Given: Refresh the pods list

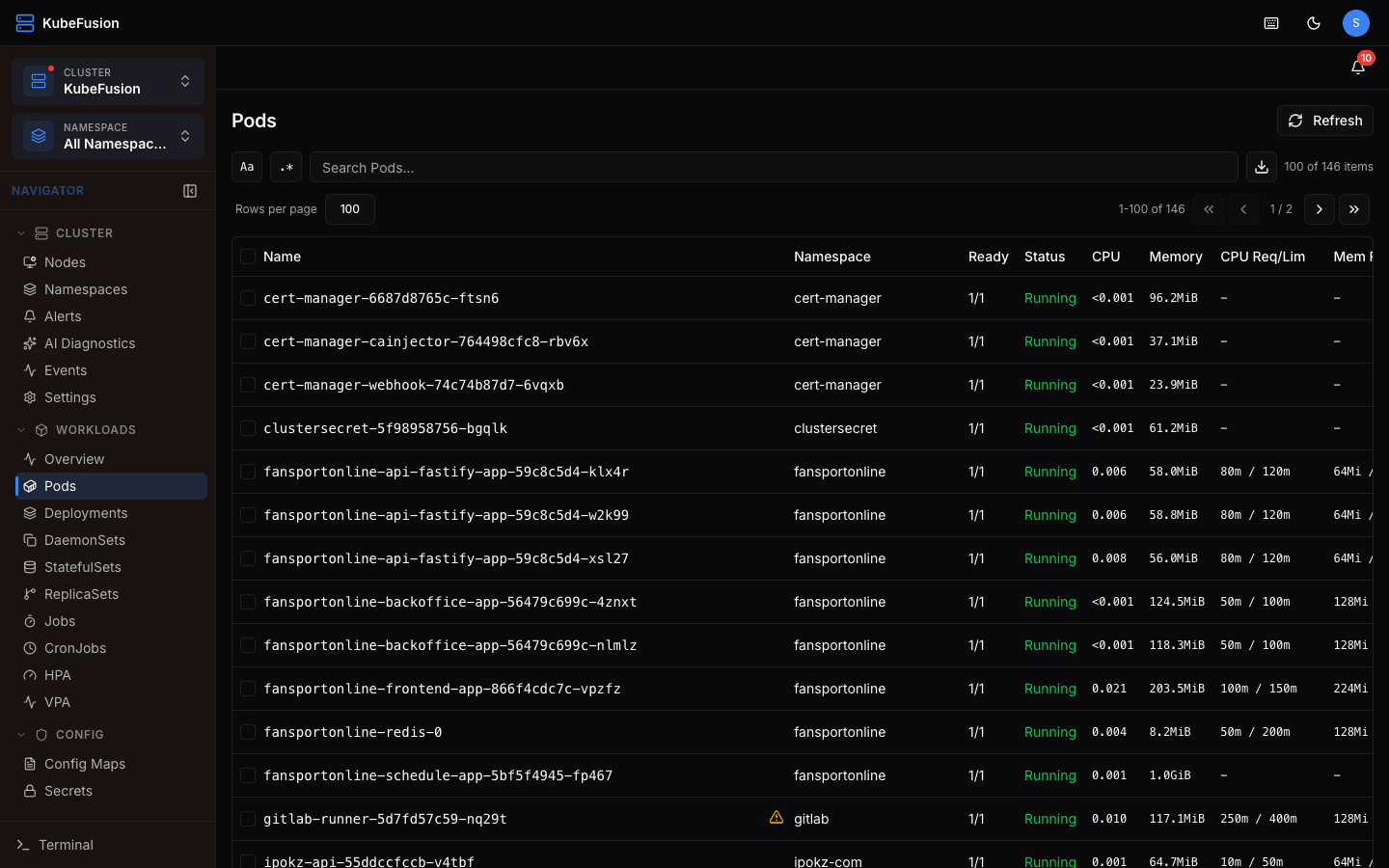Looking at the screenshot, I should pyautogui.click(x=1324, y=120).
